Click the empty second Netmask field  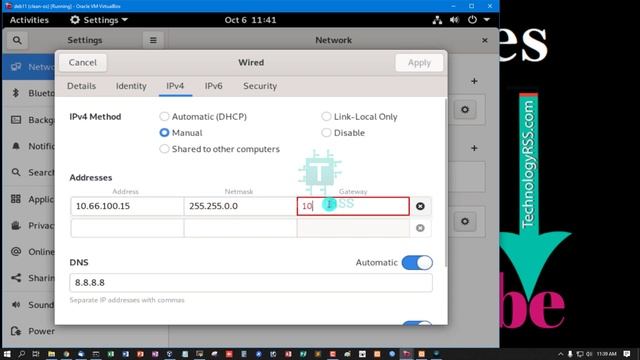[x=240, y=228]
